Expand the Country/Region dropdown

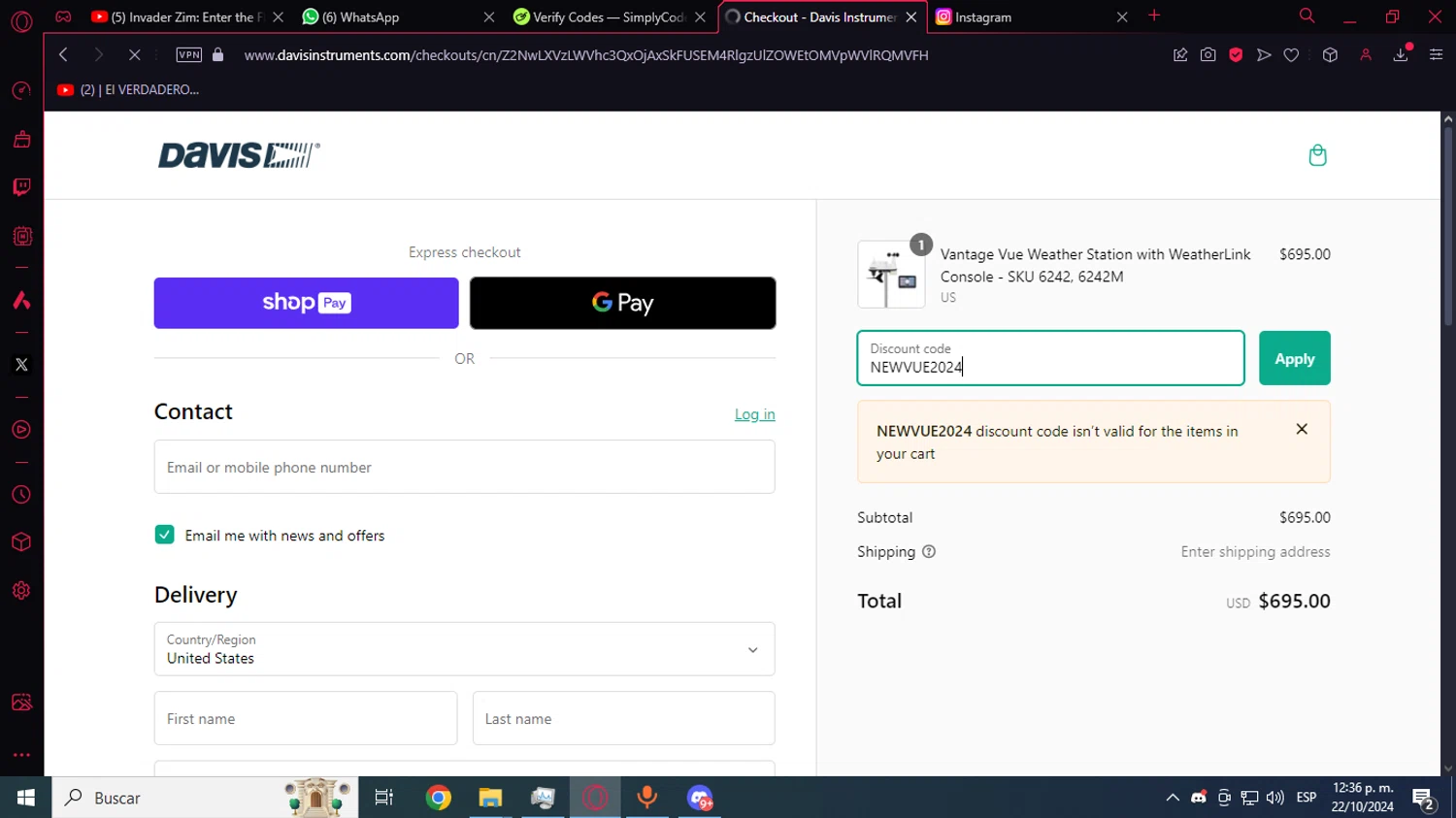pyautogui.click(x=465, y=649)
